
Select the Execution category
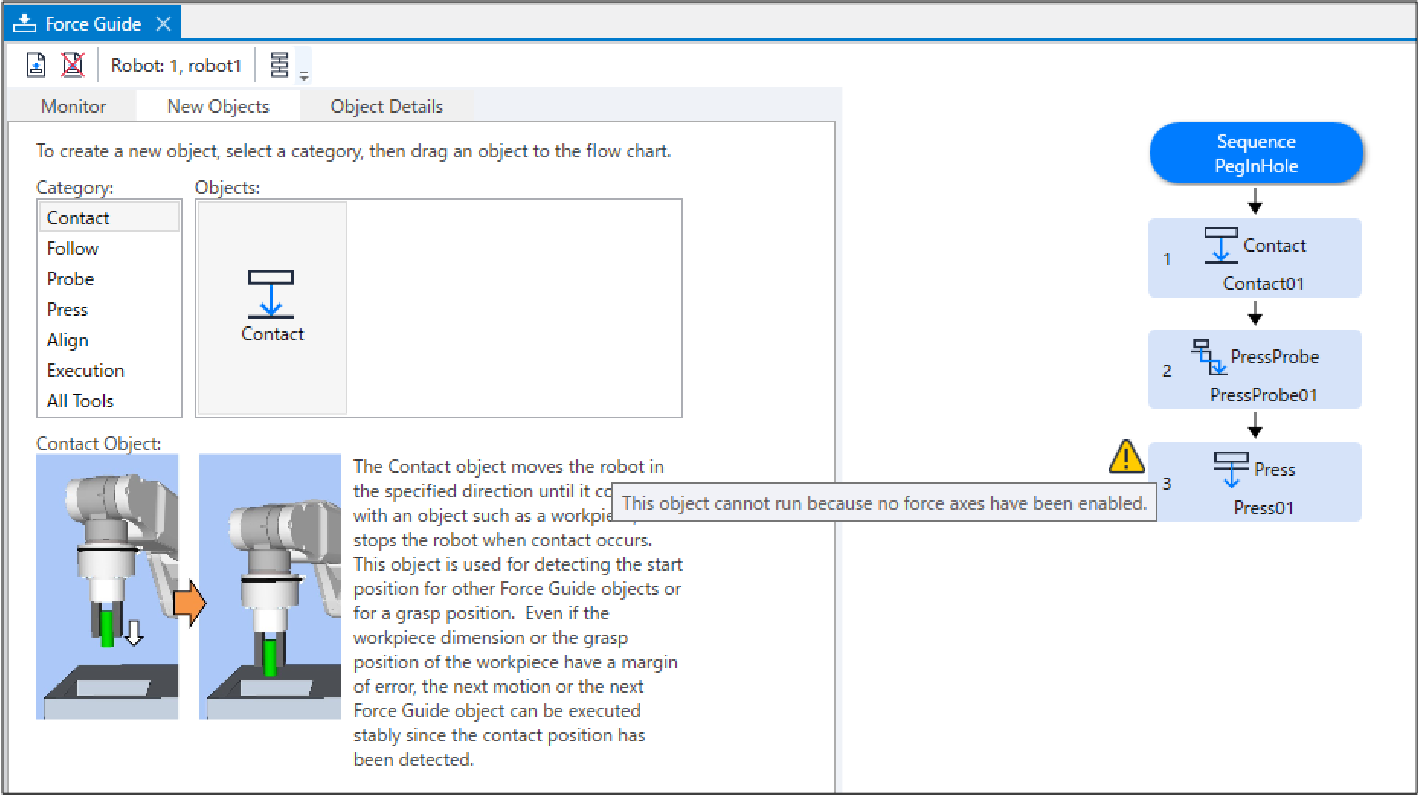pos(85,370)
